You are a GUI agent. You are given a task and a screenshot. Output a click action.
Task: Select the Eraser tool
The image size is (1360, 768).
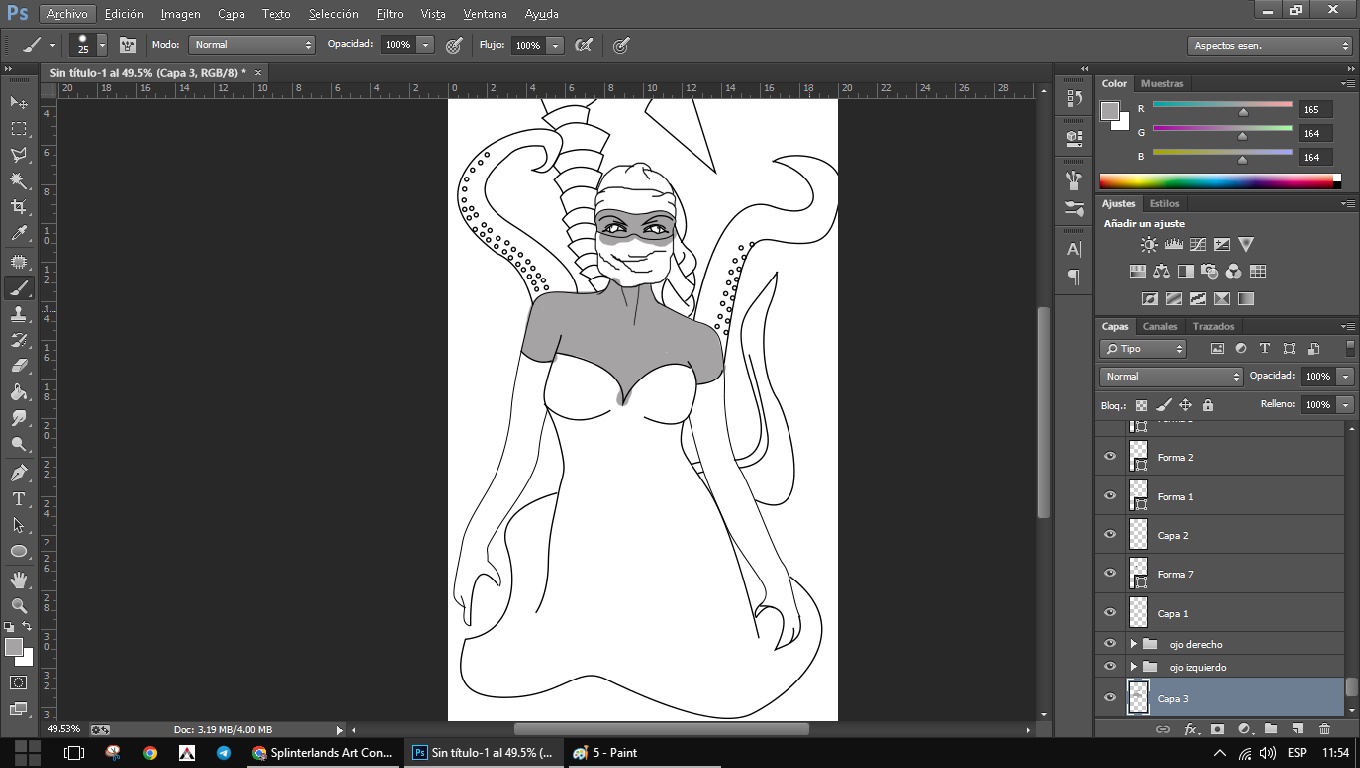tap(19, 366)
